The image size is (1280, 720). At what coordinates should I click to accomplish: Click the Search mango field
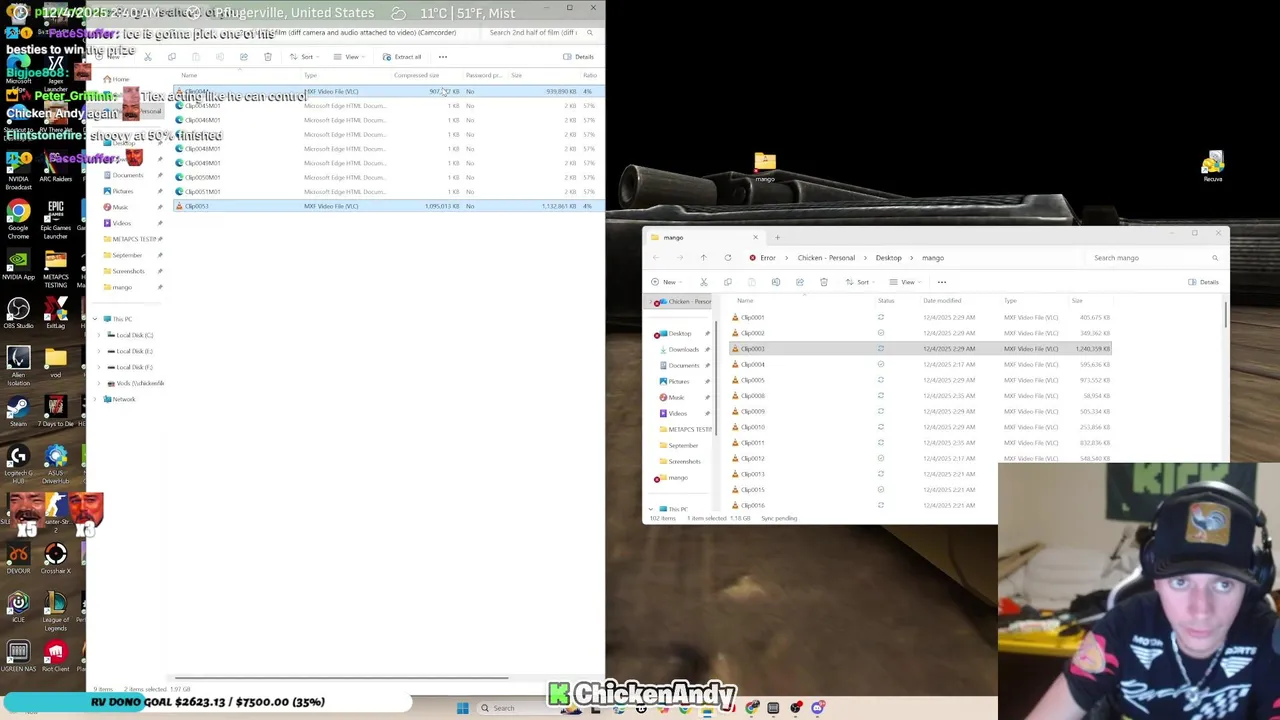tap(1155, 258)
